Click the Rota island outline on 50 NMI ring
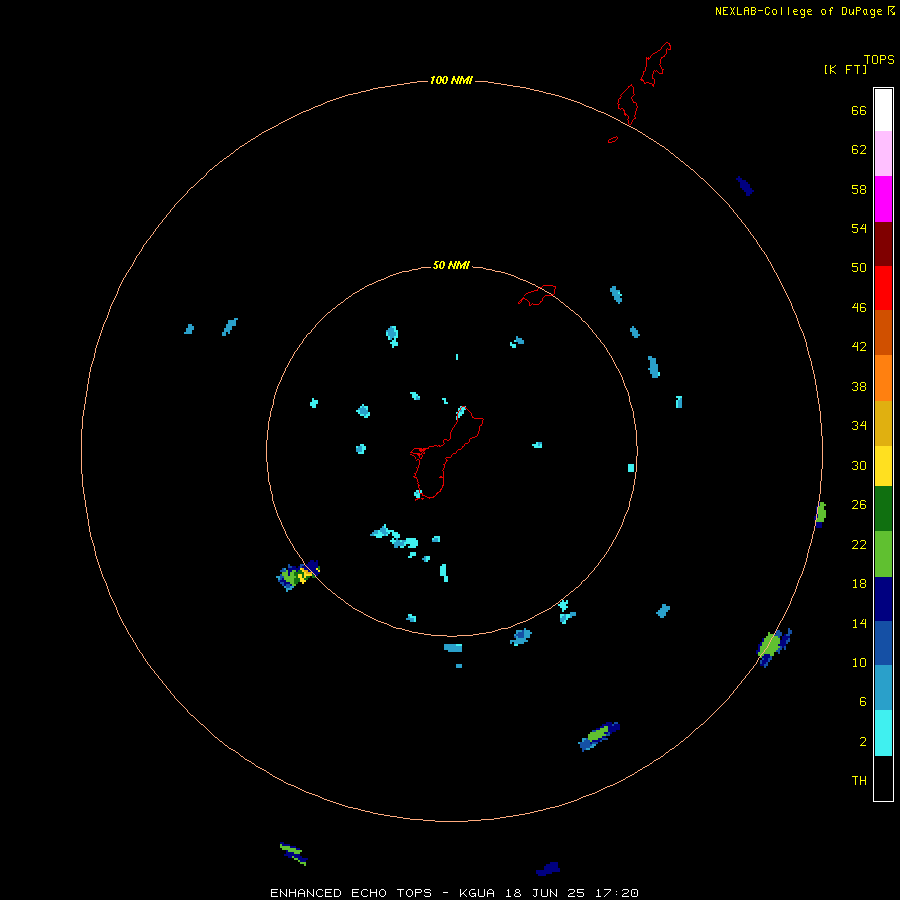 click(x=537, y=294)
